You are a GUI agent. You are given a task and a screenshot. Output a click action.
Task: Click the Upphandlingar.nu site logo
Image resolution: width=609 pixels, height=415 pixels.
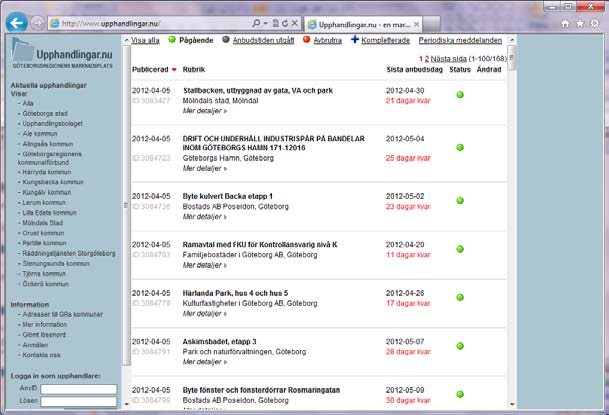coord(62,53)
